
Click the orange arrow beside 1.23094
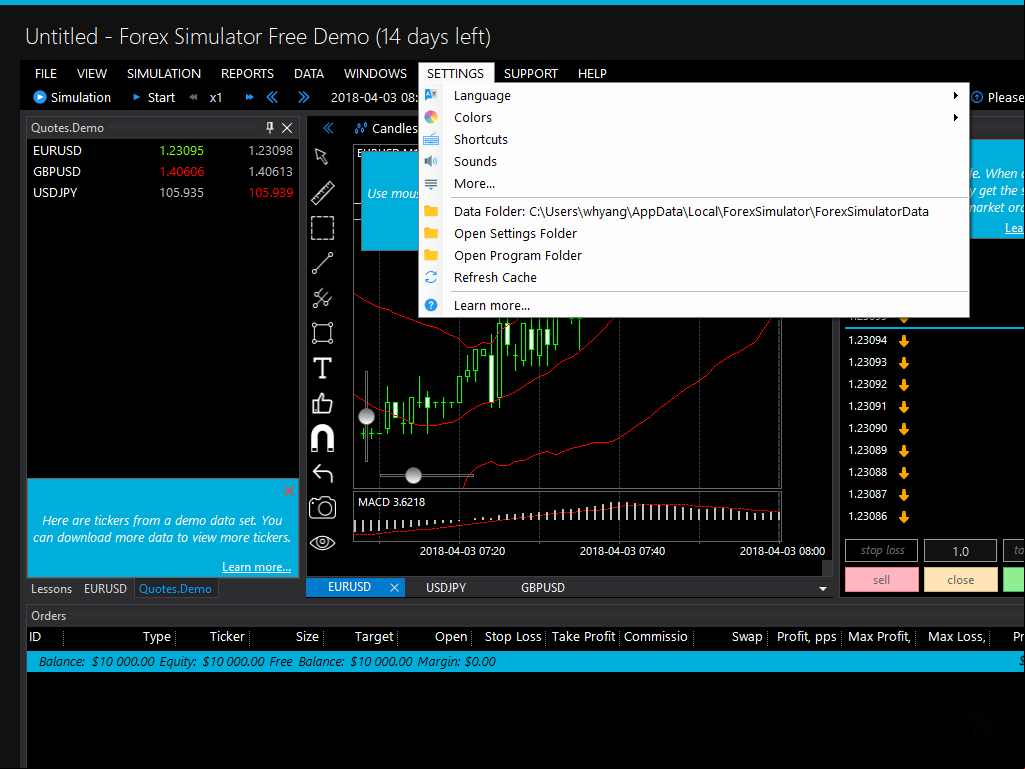[904, 341]
